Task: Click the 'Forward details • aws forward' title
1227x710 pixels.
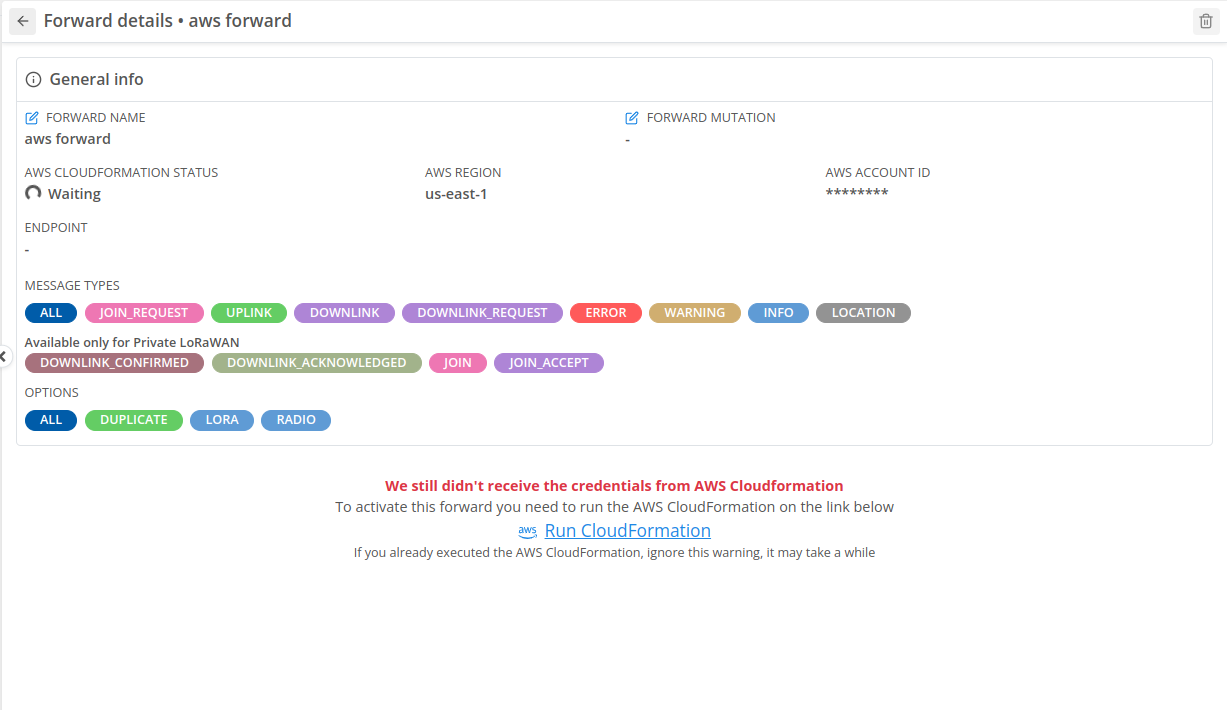Action: tap(168, 21)
